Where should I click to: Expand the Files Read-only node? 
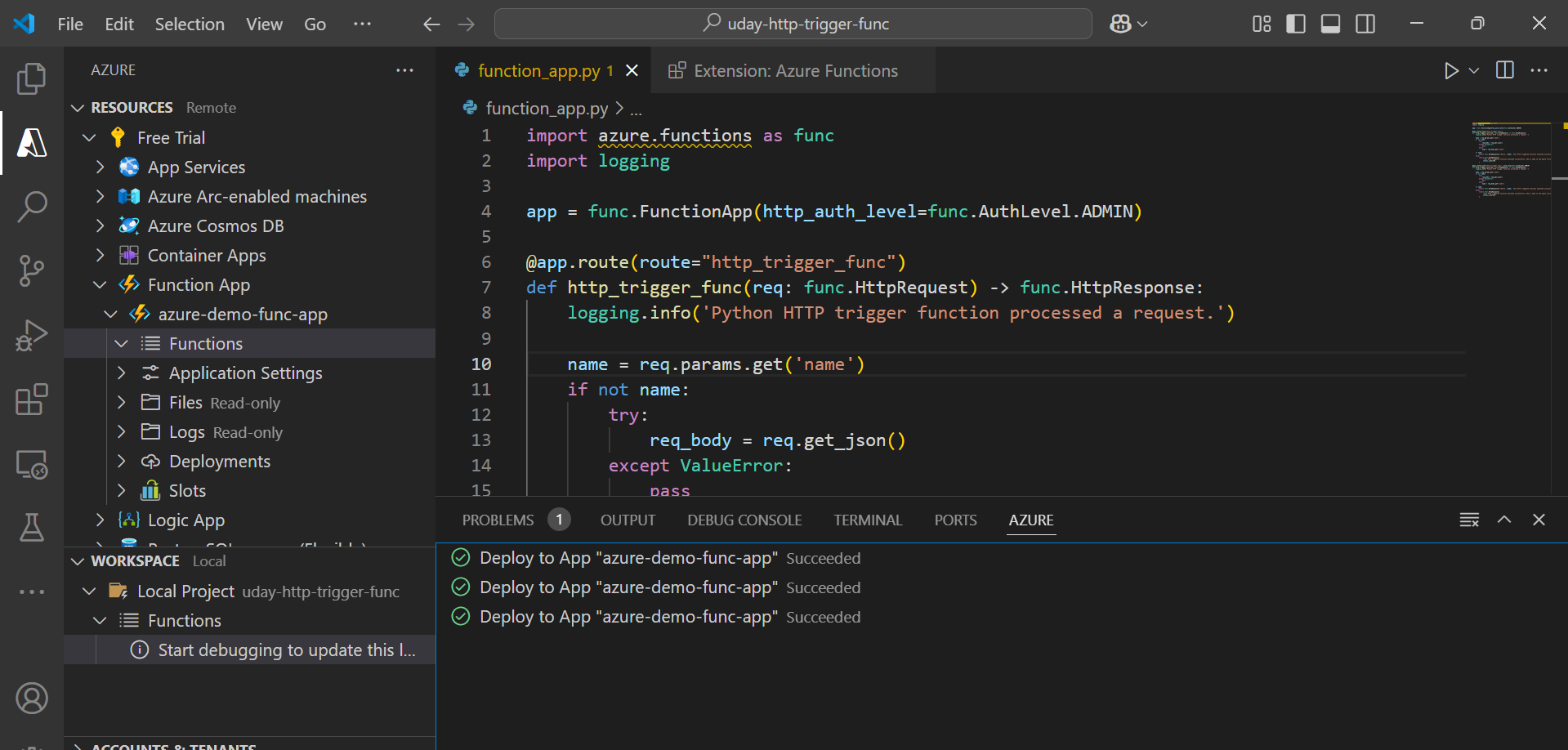click(121, 403)
